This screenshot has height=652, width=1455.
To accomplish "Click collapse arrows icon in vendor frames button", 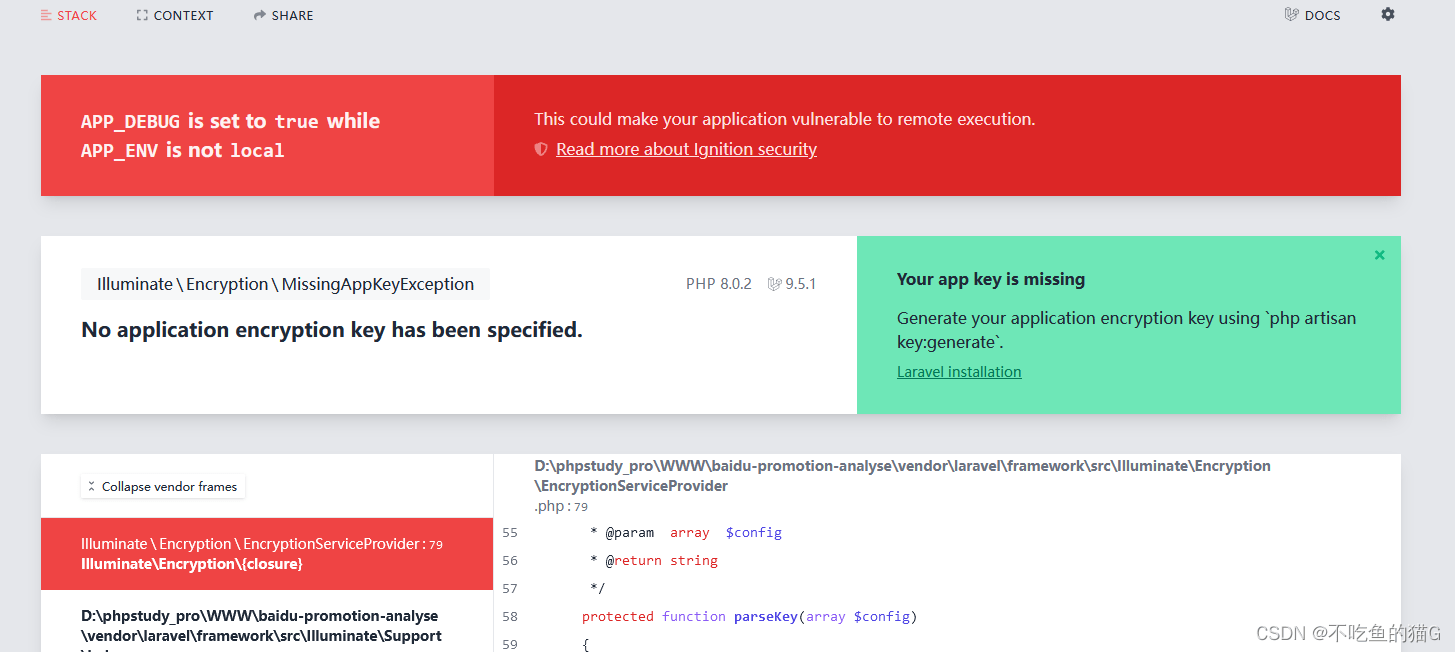I will coord(92,487).
